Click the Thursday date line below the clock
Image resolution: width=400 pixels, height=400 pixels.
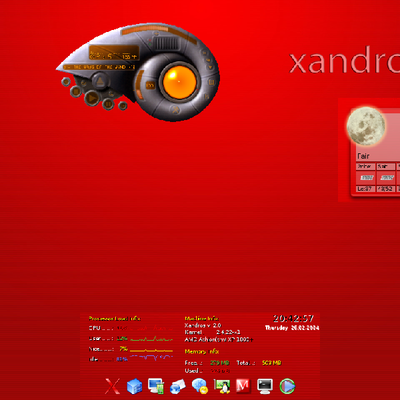pyautogui.click(x=292, y=328)
